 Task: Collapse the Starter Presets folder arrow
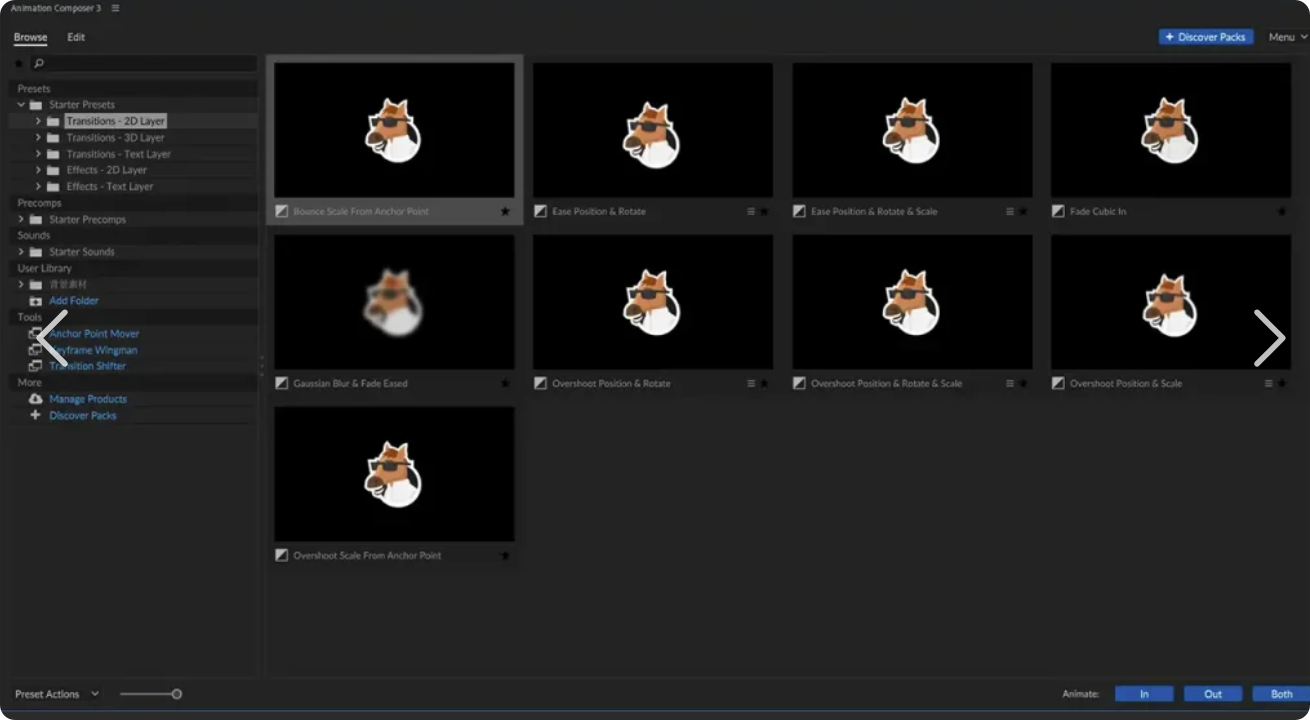[21, 105]
